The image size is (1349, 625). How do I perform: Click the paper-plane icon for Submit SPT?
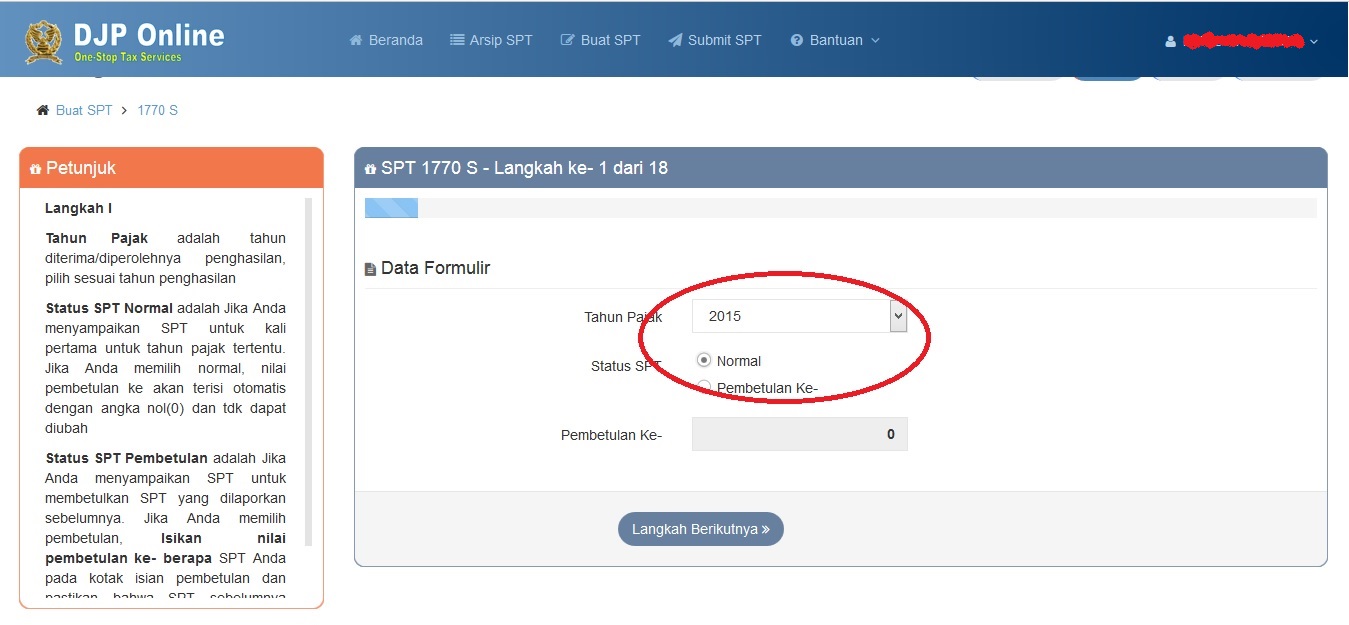pyautogui.click(x=677, y=40)
